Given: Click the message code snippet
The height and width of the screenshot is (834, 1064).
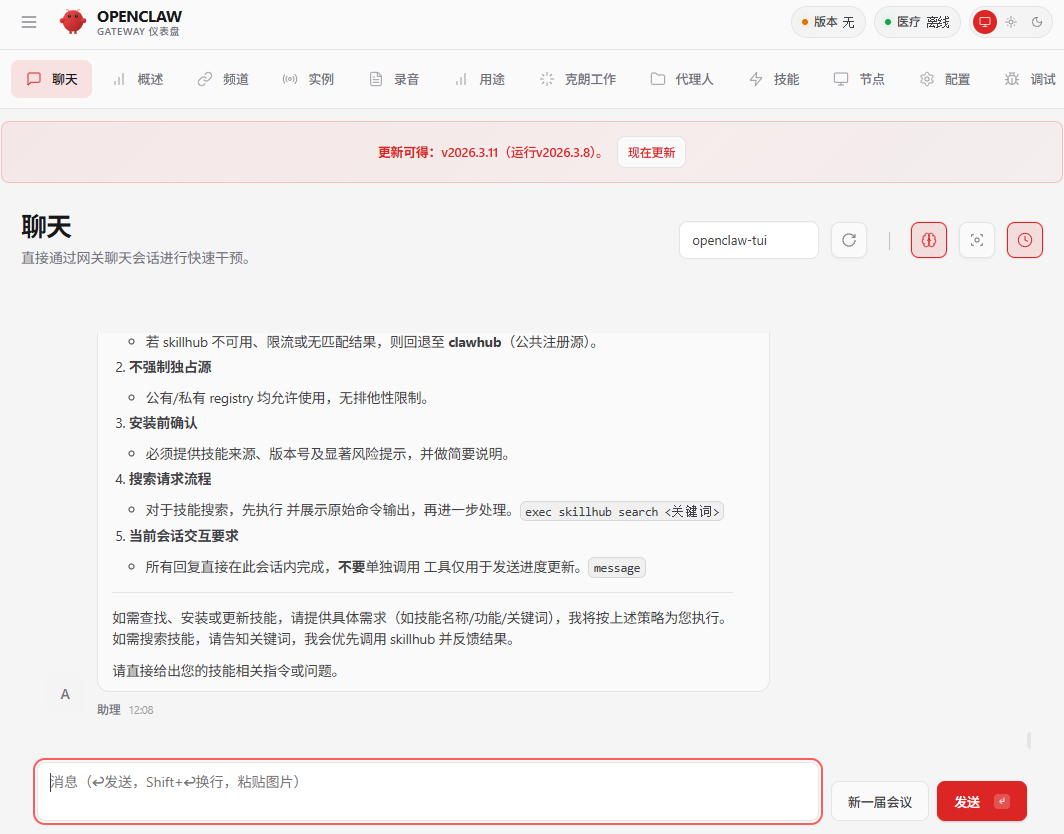Looking at the screenshot, I should (616, 568).
